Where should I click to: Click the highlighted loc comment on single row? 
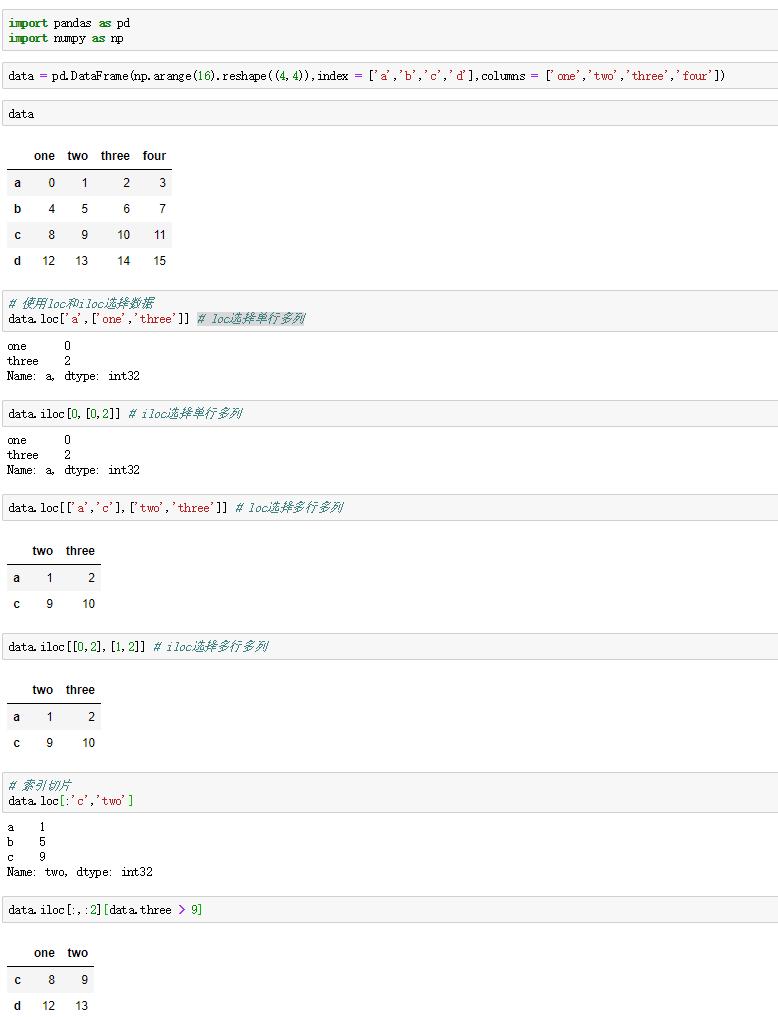251,318
